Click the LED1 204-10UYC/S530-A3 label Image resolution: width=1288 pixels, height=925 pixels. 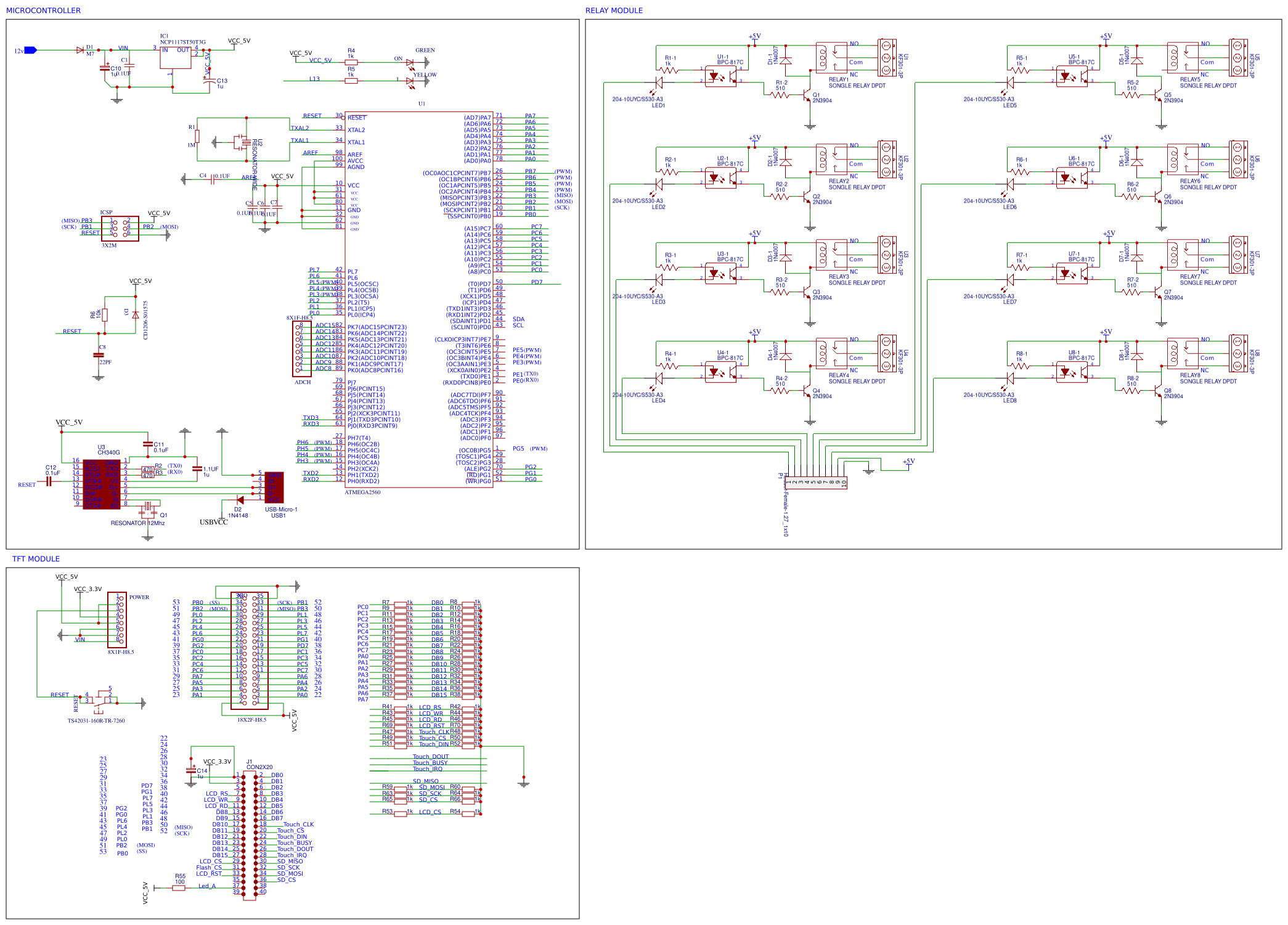(638, 102)
